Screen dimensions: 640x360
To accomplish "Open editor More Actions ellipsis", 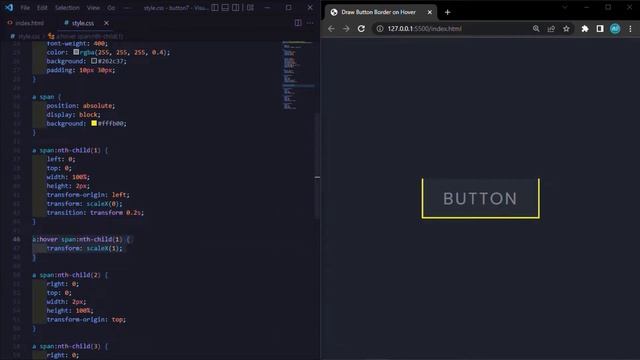I will click(x=310, y=23).
